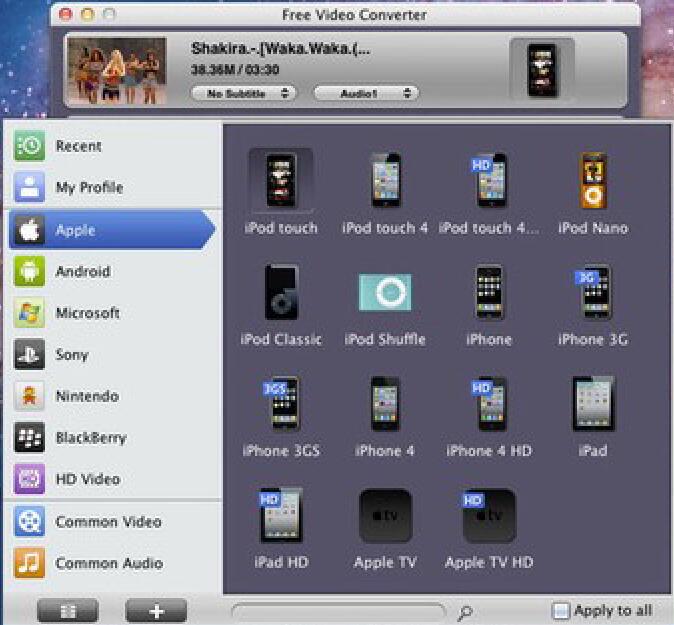Click the Shakira video thumbnail
Viewport: 674px width, 625px height.
tap(117, 71)
